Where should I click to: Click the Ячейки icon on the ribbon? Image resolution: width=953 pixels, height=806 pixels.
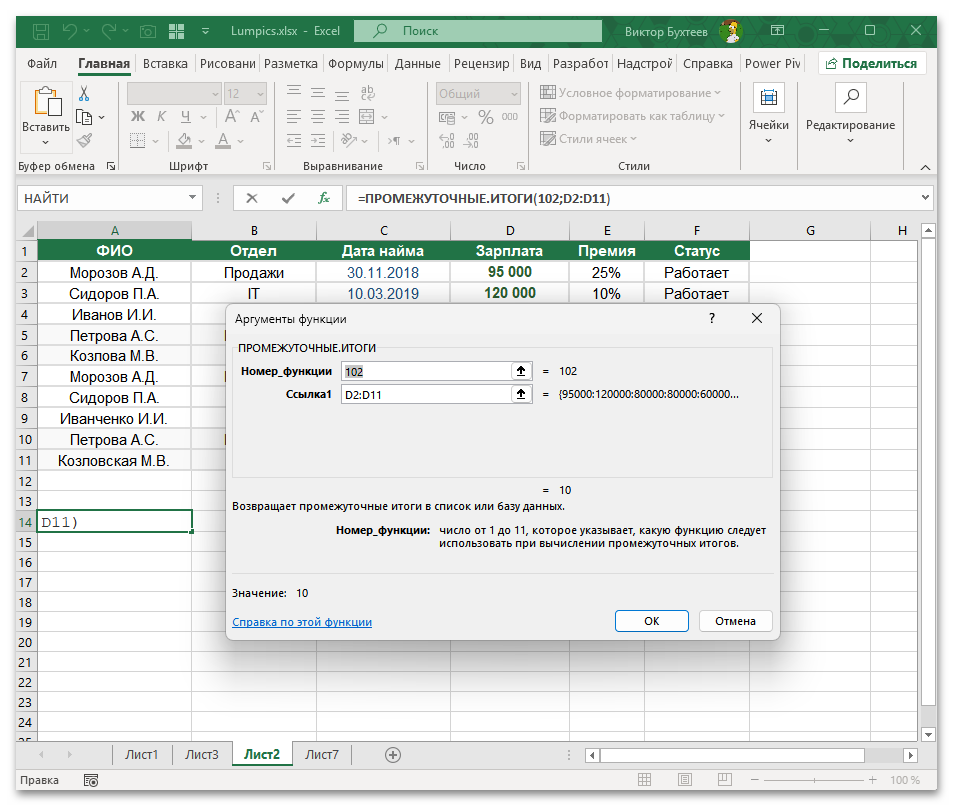point(768,97)
